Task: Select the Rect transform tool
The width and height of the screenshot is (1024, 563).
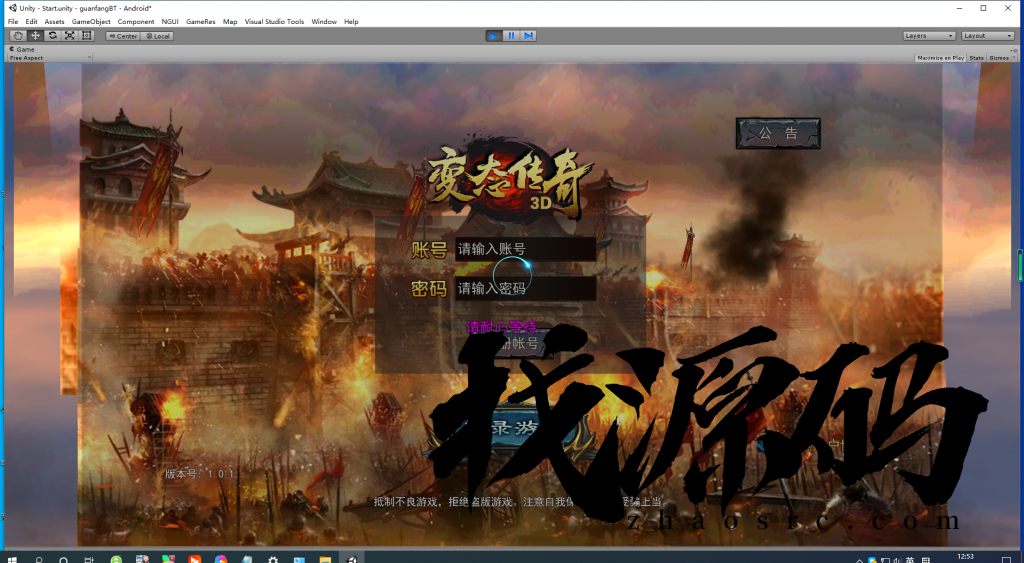Action: tap(86, 36)
